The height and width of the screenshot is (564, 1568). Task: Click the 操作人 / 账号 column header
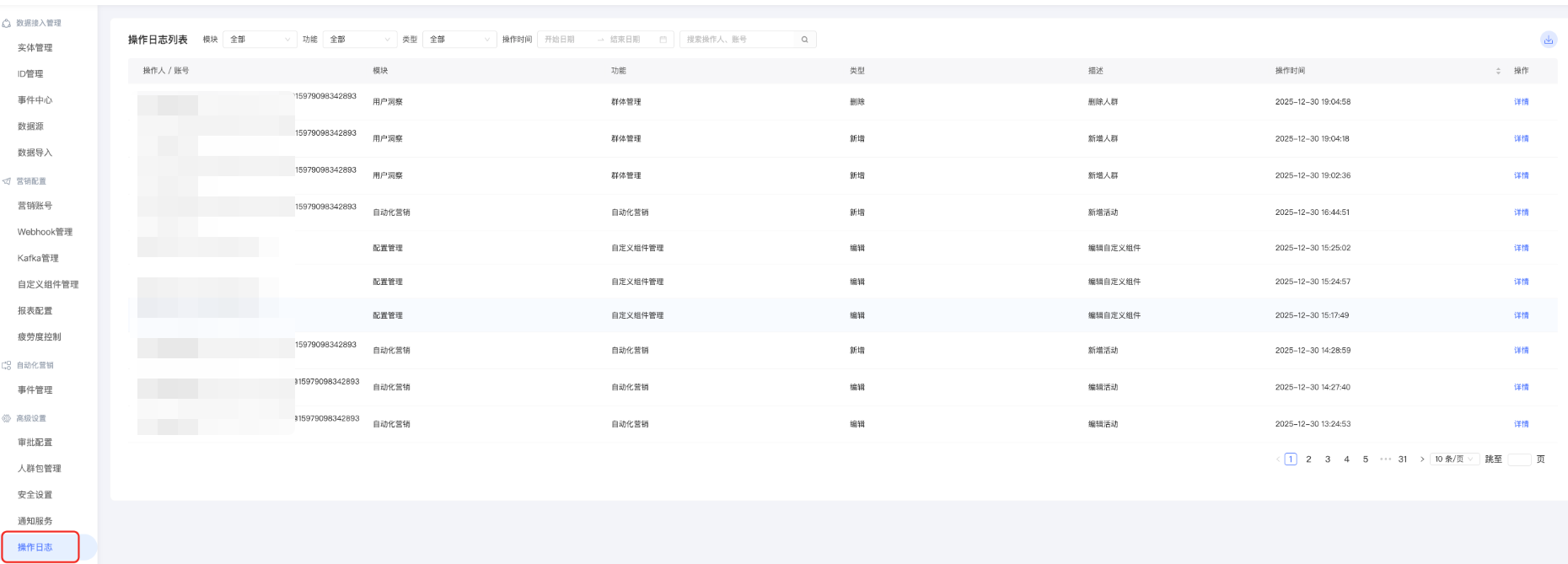coord(166,71)
